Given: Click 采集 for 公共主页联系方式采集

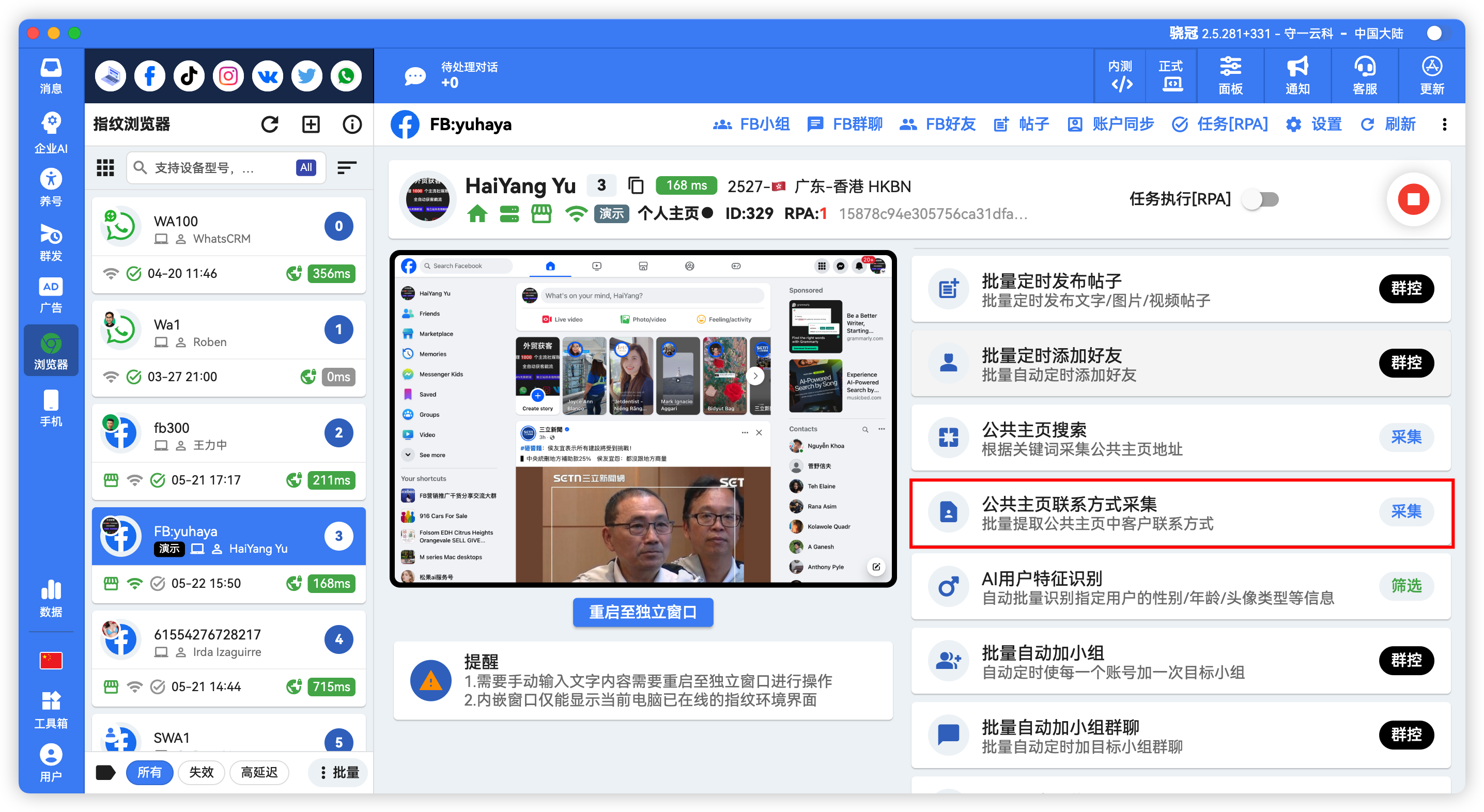Looking at the screenshot, I should tap(1407, 511).
